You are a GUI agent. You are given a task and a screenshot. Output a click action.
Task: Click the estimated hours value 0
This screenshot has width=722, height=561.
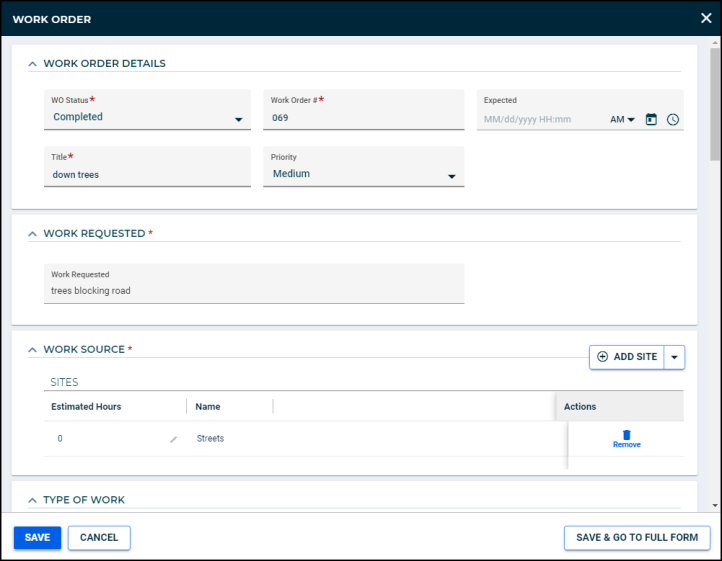[x=60, y=438]
